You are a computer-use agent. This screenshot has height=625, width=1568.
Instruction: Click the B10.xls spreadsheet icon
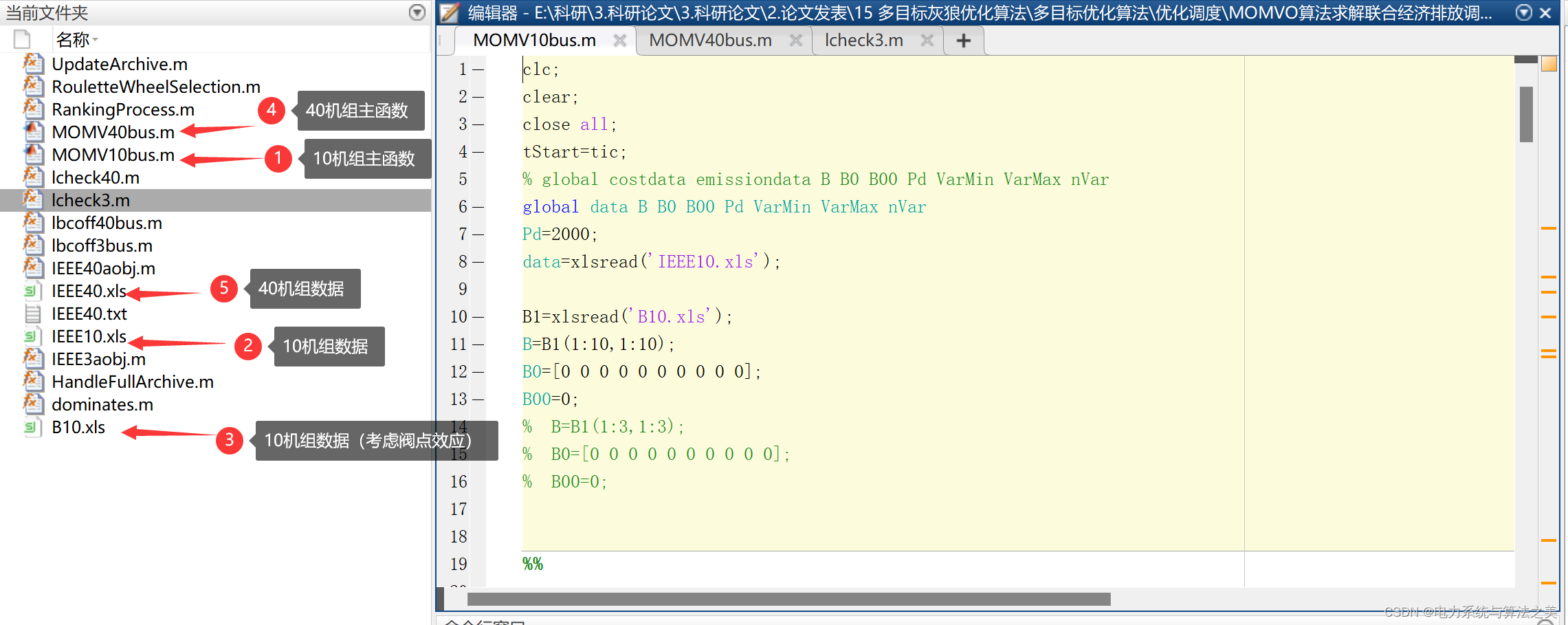33,427
